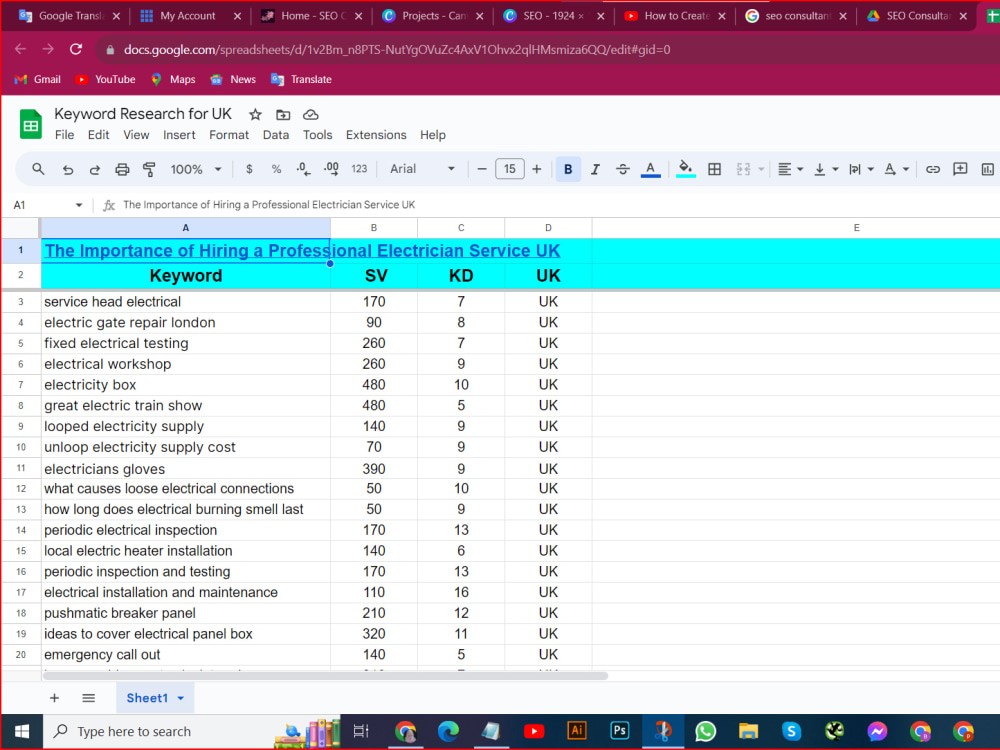Viewport: 1000px width, 750px height.
Task: Click the merge cells icon
Action: 743,169
